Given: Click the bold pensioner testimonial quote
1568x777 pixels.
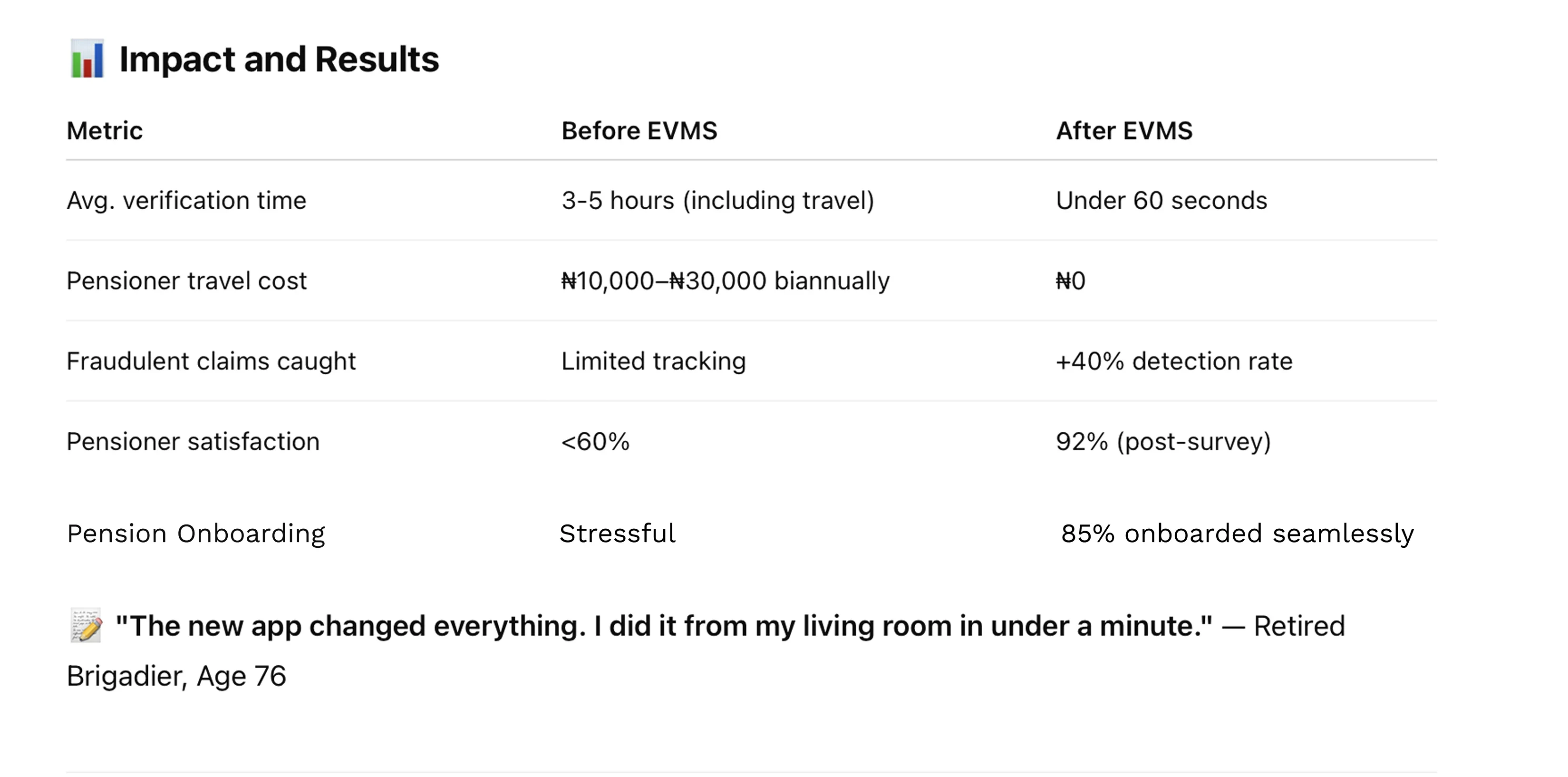Looking at the screenshot, I should tap(664, 626).
